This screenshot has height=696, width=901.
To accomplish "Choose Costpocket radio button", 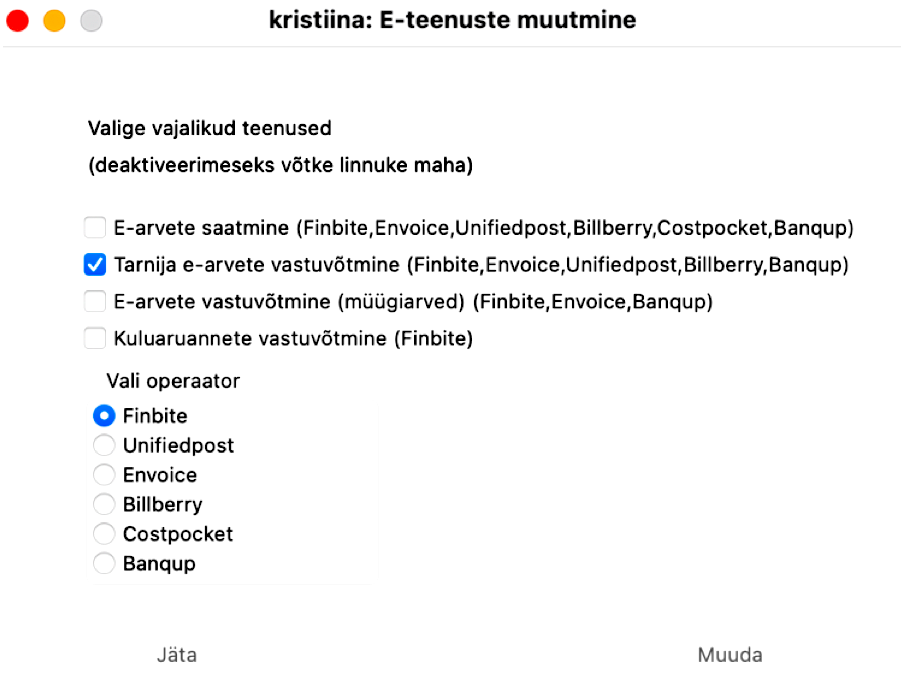I will click(x=104, y=534).
